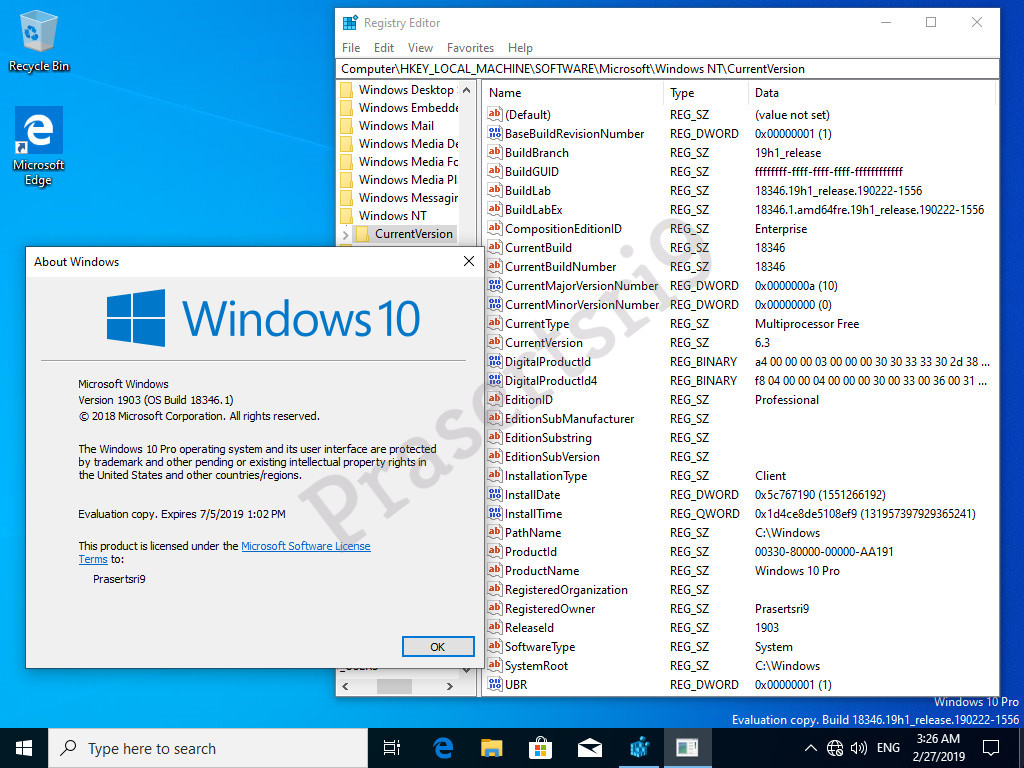
Task: Click tree pane horizontal scroll right arrow
Action: (449, 686)
